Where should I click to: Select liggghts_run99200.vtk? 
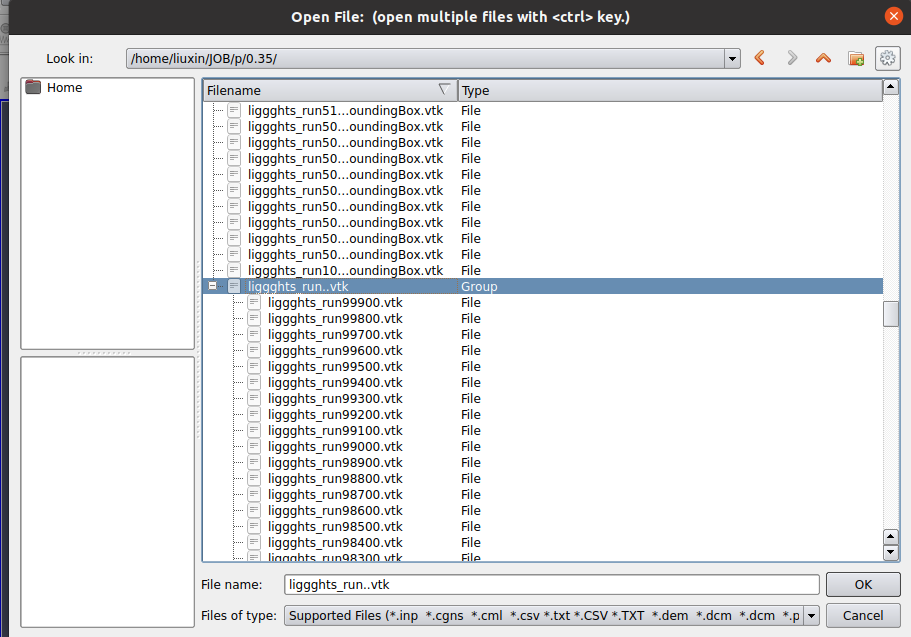335,414
